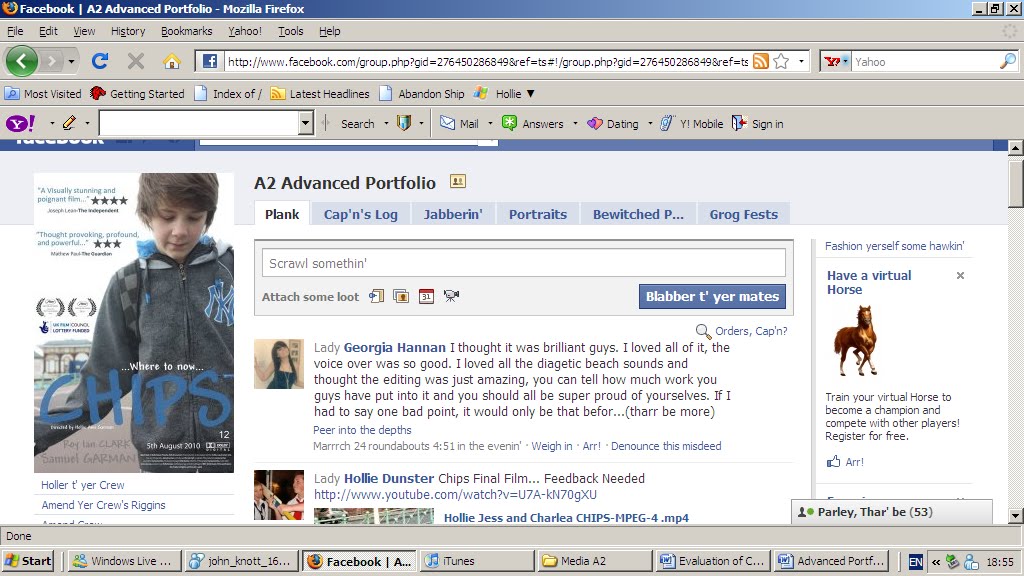Viewport: 1024px width, 576px height.
Task: Go back with the green arrow button
Action: click(22, 61)
